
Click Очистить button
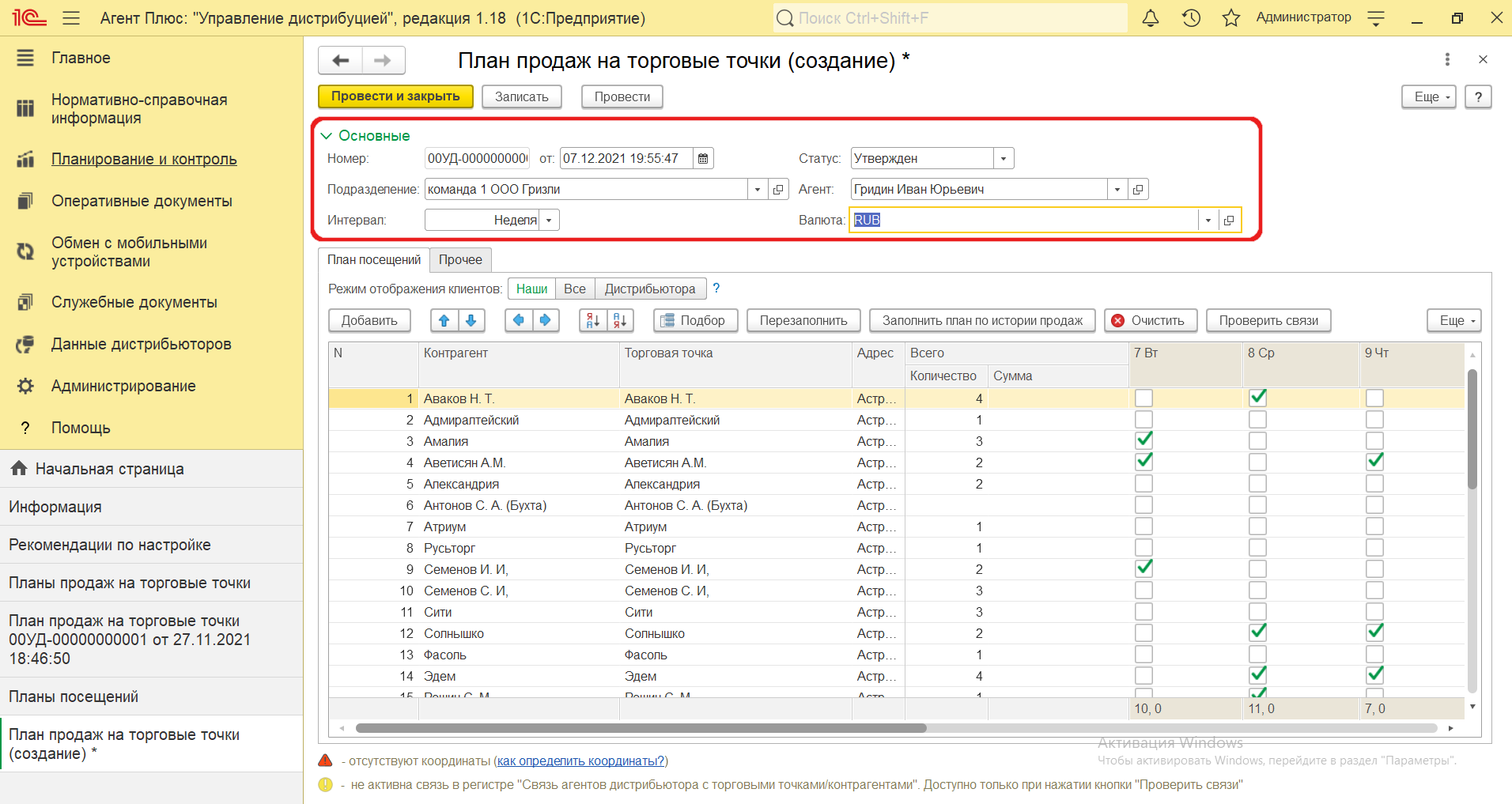point(1151,320)
